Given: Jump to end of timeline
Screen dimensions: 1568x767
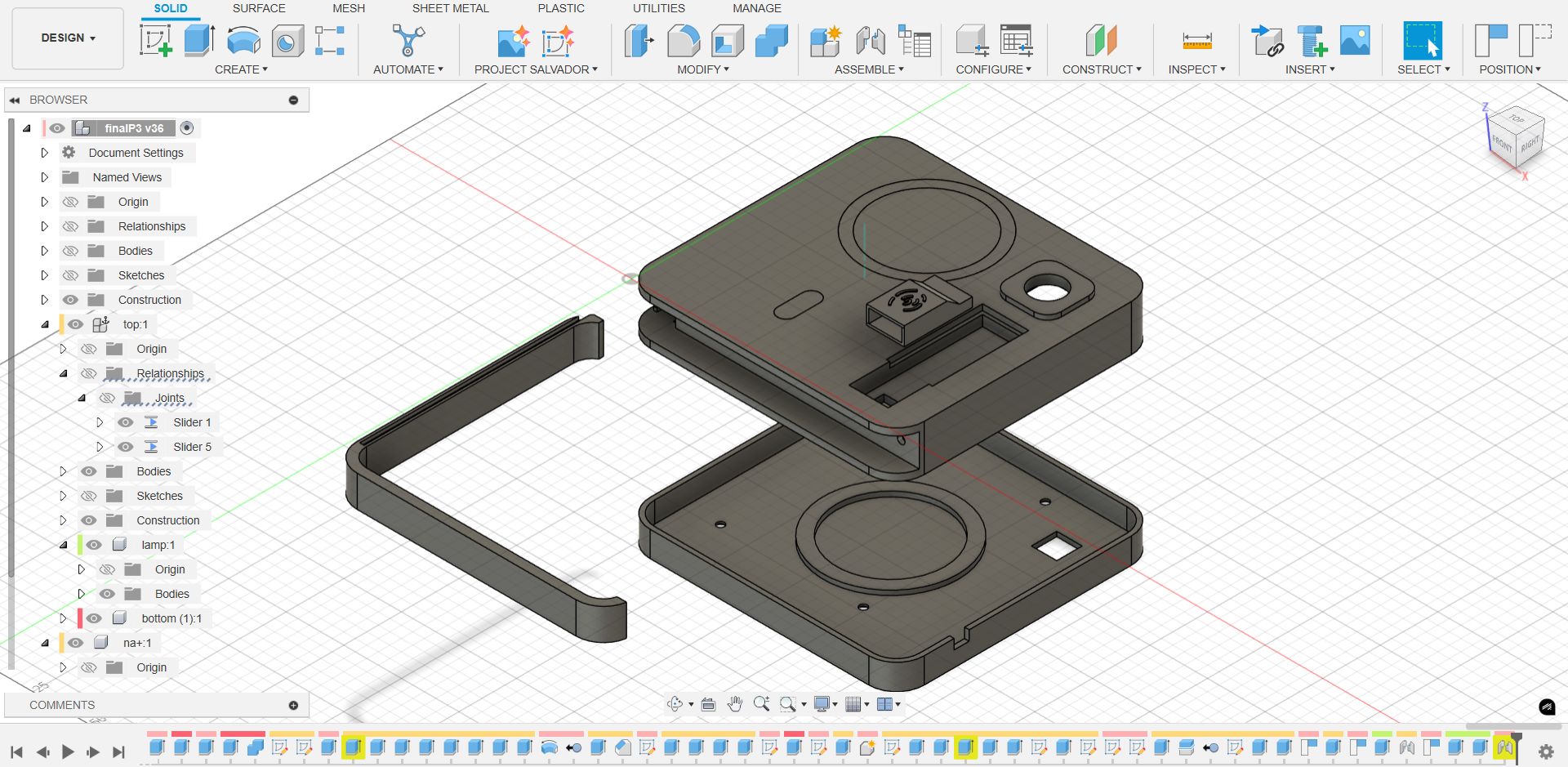Looking at the screenshot, I should 119,751.
